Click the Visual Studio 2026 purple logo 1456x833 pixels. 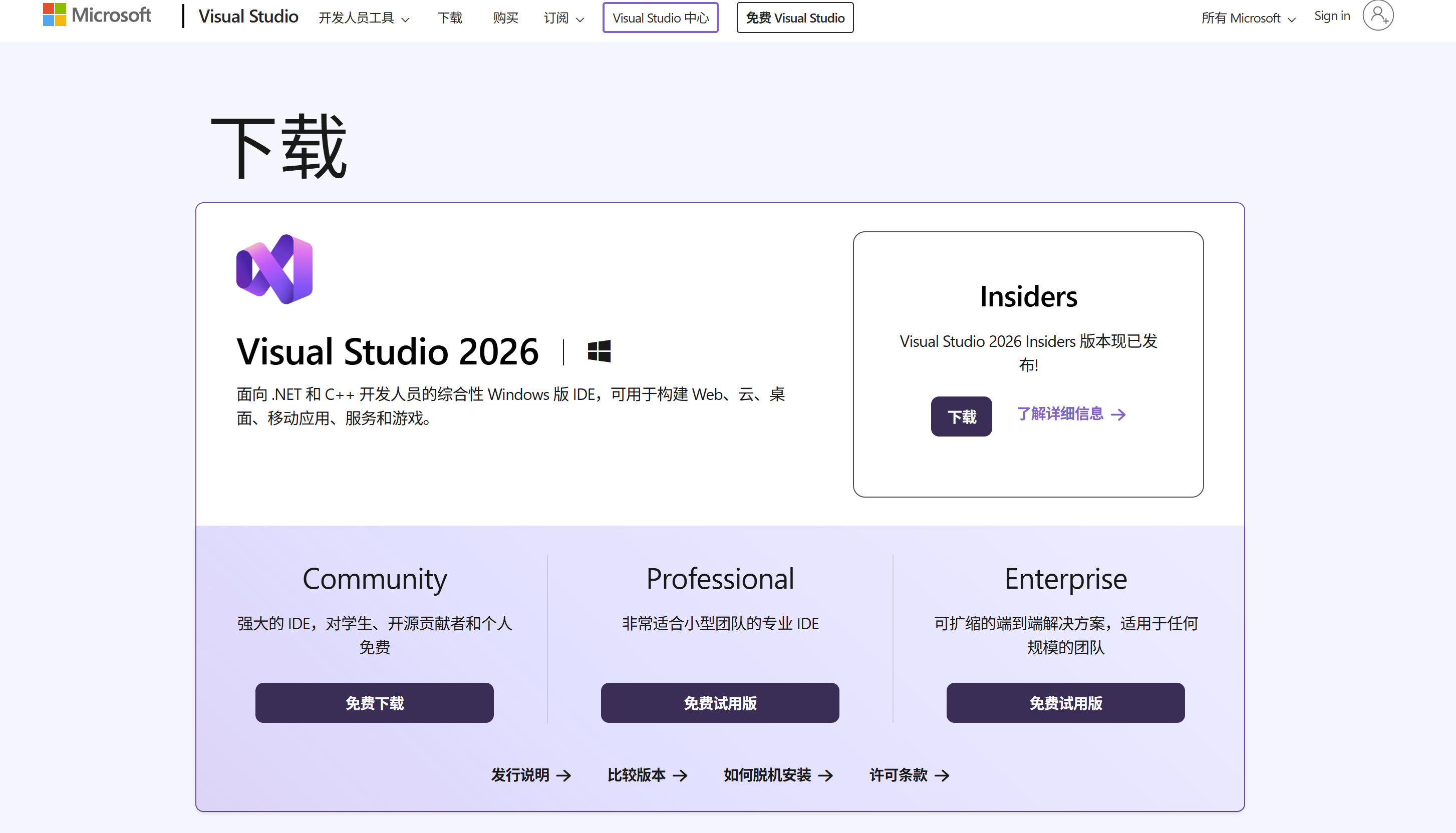(x=274, y=269)
